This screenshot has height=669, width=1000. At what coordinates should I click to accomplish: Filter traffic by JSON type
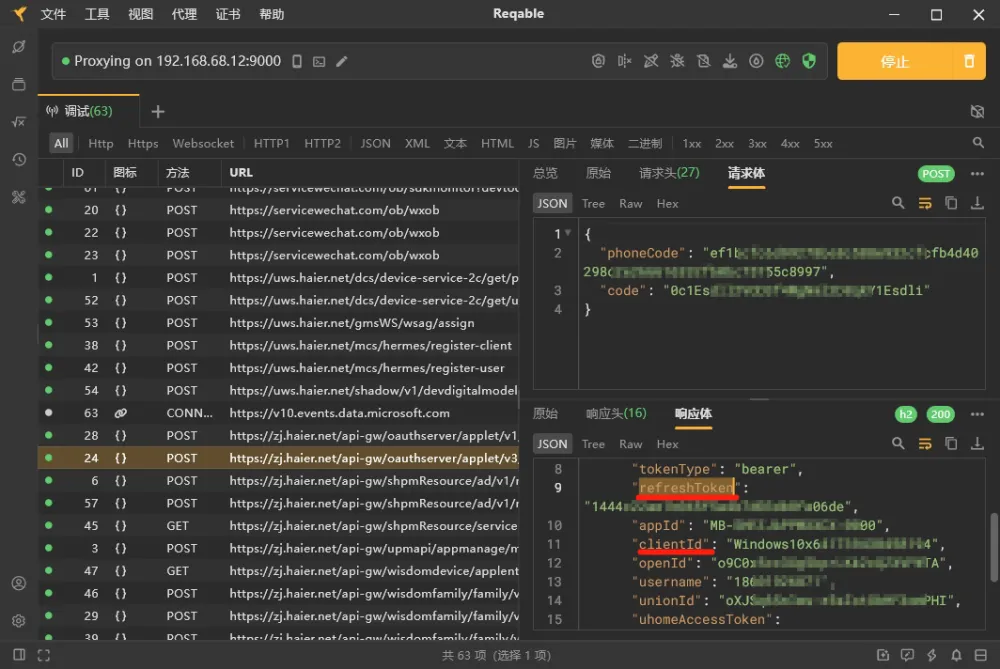[x=375, y=143]
